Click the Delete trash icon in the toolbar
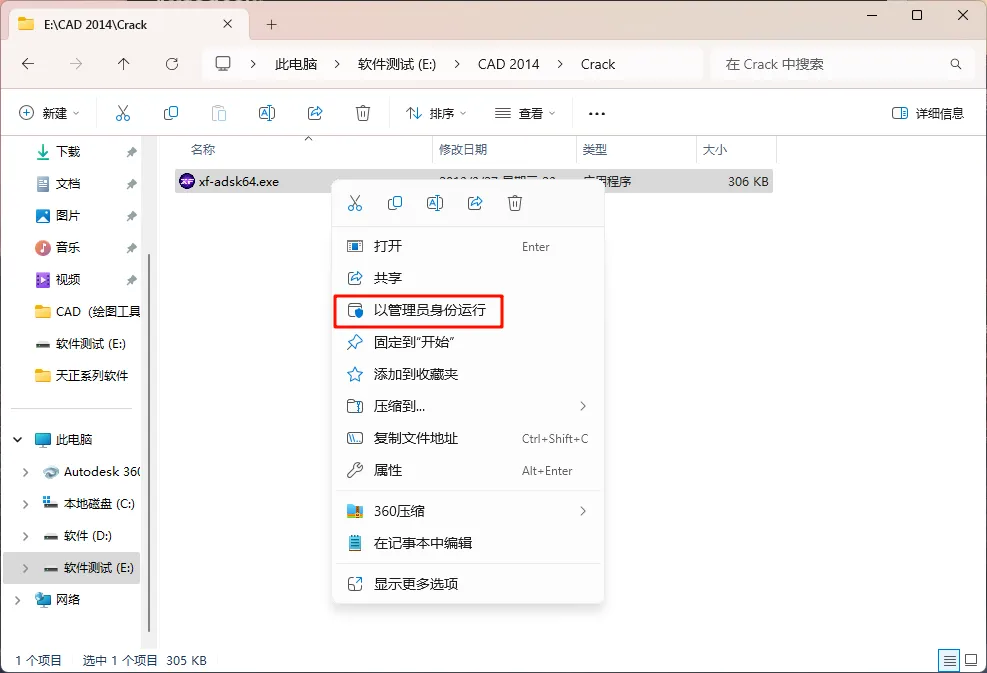Screen dimensions: 987x673 [363, 113]
